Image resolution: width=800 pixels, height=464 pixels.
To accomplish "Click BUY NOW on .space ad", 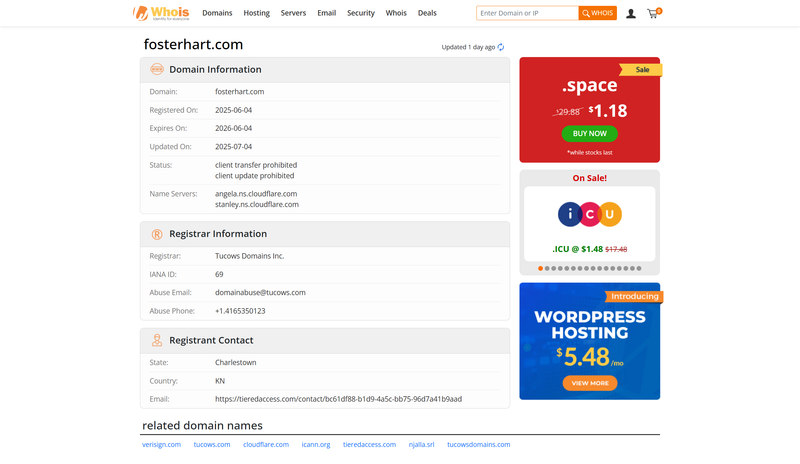I will point(589,134).
